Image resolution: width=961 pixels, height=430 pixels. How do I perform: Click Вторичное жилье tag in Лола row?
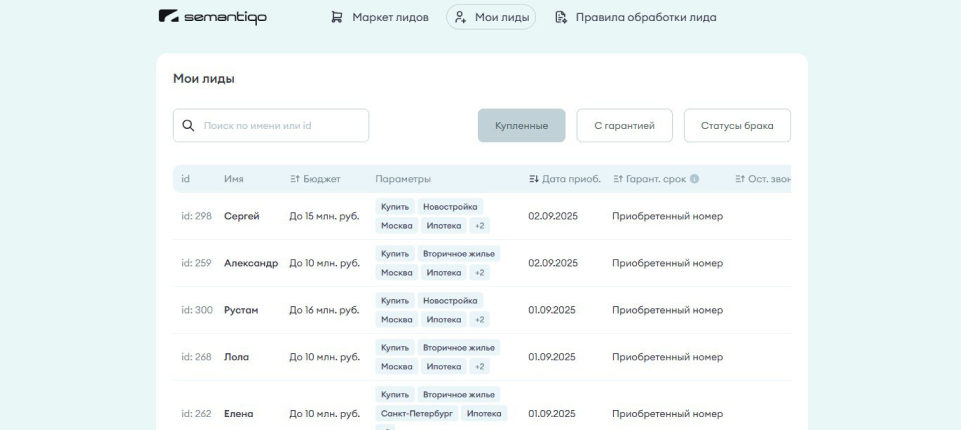click(x=458, y=347)
